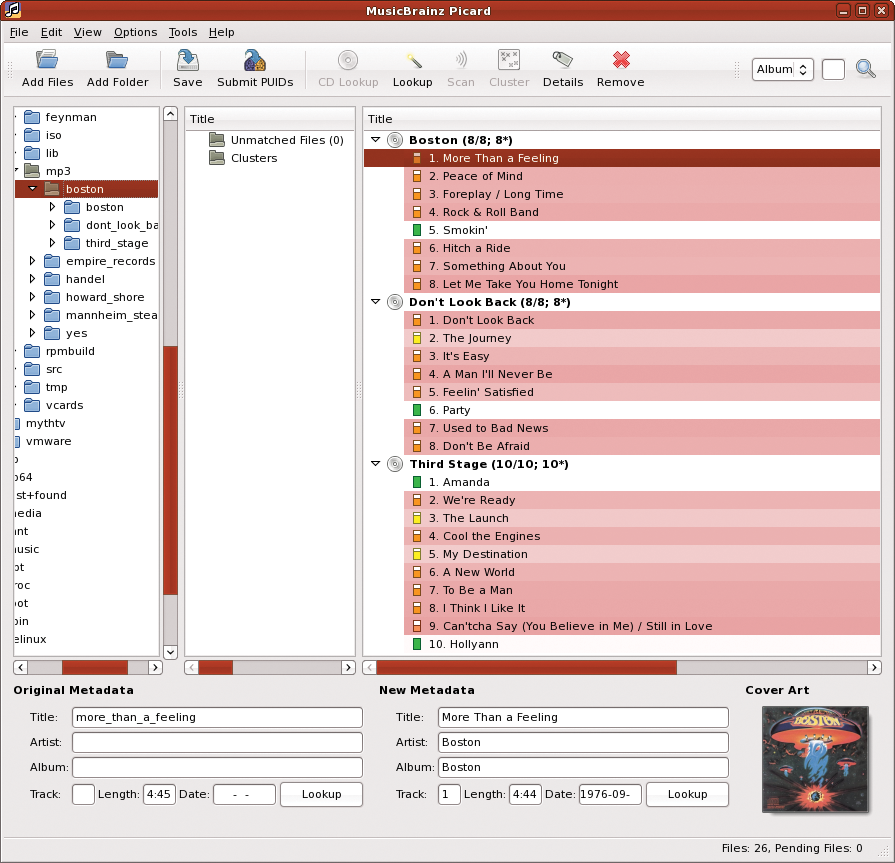This screenshot has width=895, height=863.
Task: Click Lookup button under New Metadata
Action: 687,794
